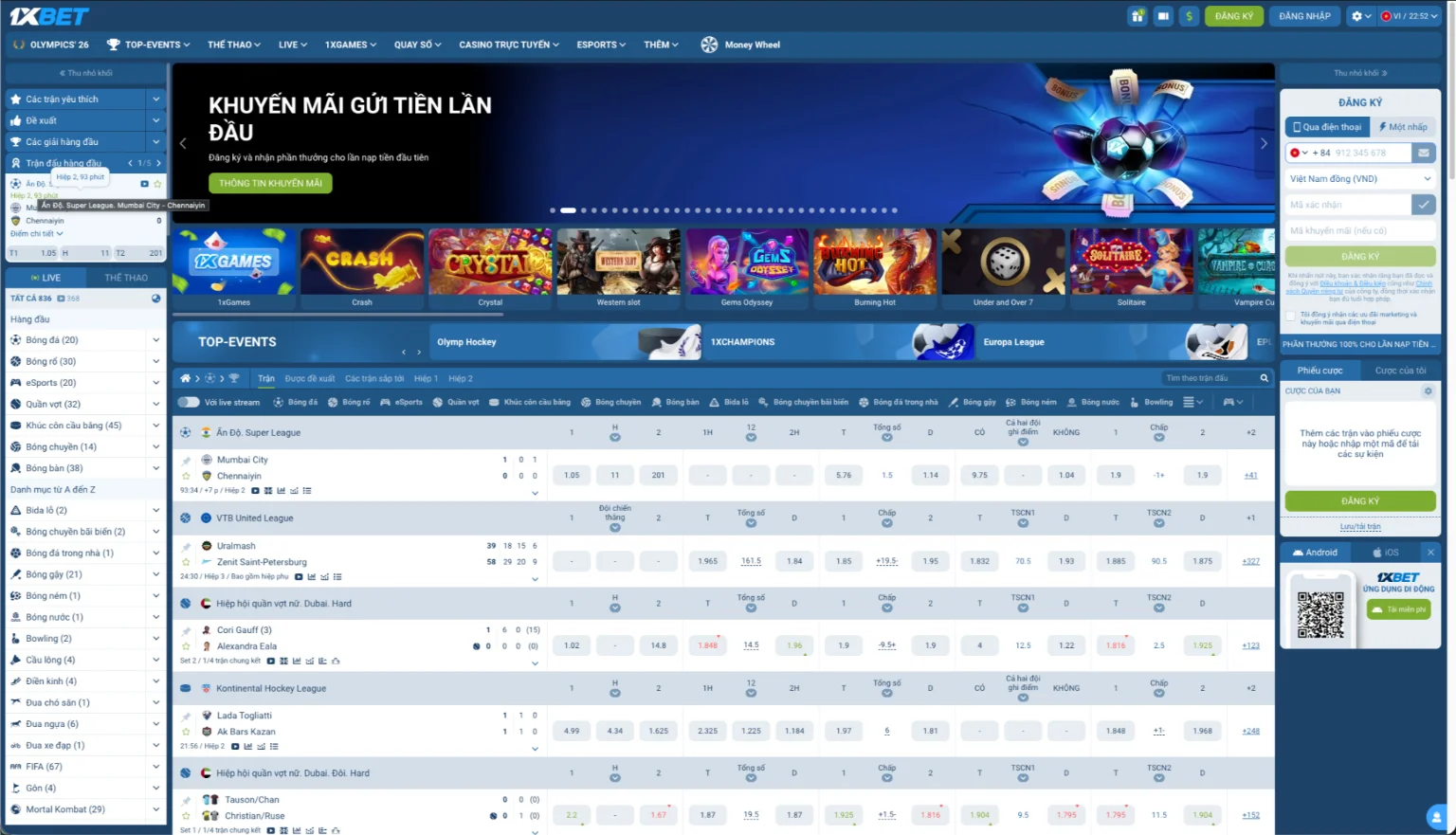Toggle the 'Với live stream' switch
Image resolution: width=1456 pixels, height=835 pixels.
click(188, 402)
